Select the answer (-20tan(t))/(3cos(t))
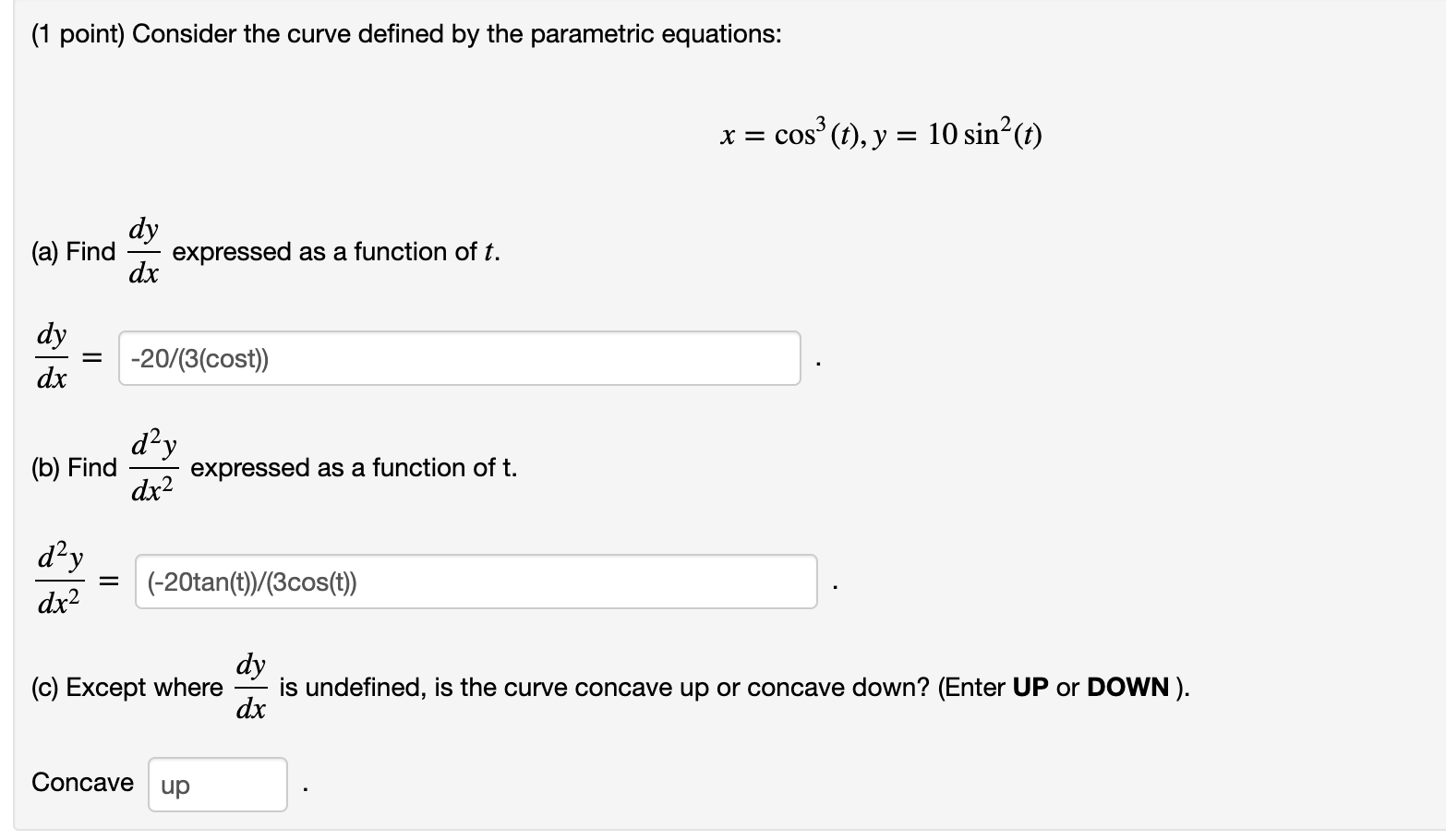The image size is (1446, 840). coord(251,582)
